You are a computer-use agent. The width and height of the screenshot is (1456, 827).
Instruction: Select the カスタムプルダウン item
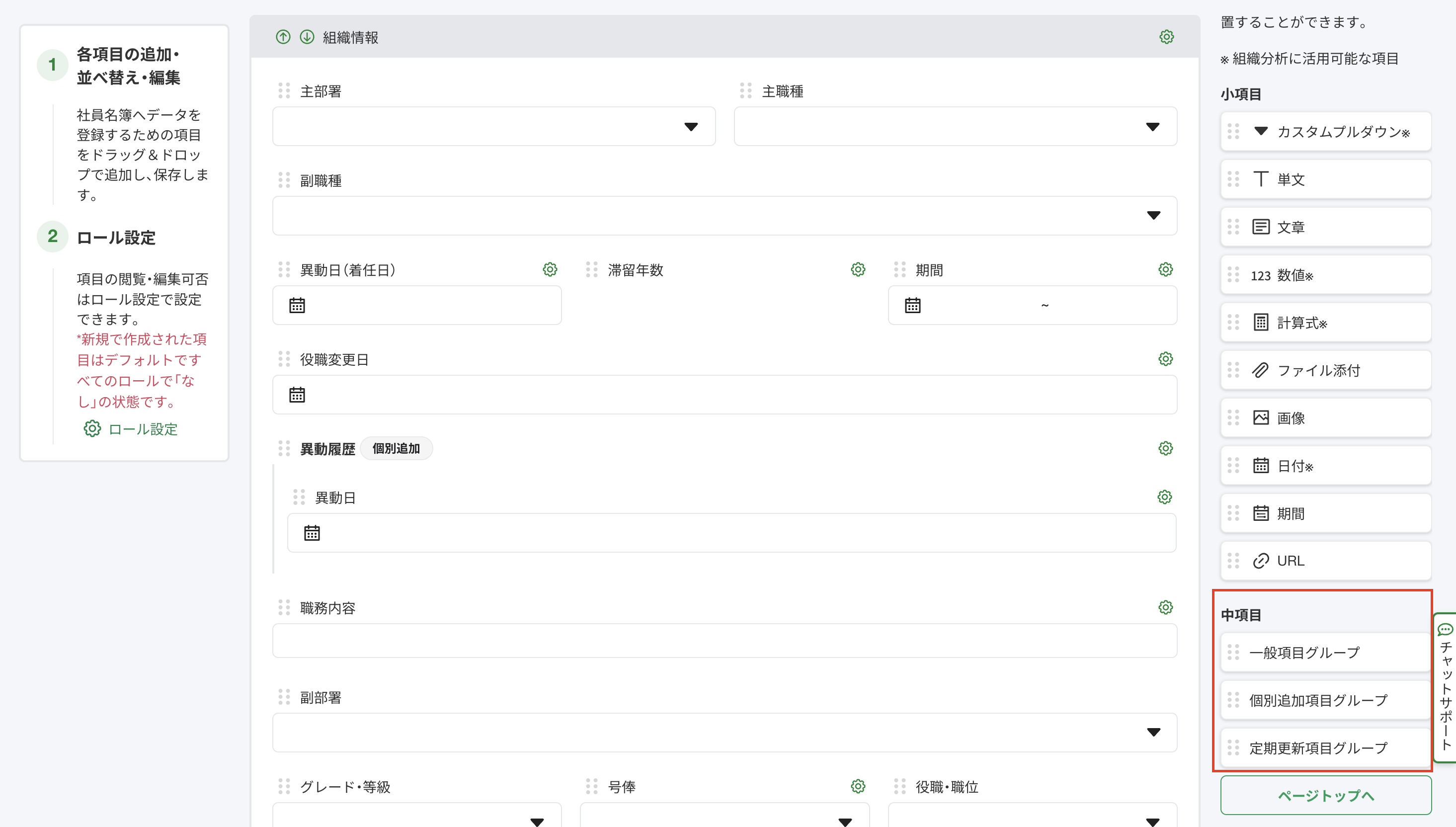(1325, 132)
